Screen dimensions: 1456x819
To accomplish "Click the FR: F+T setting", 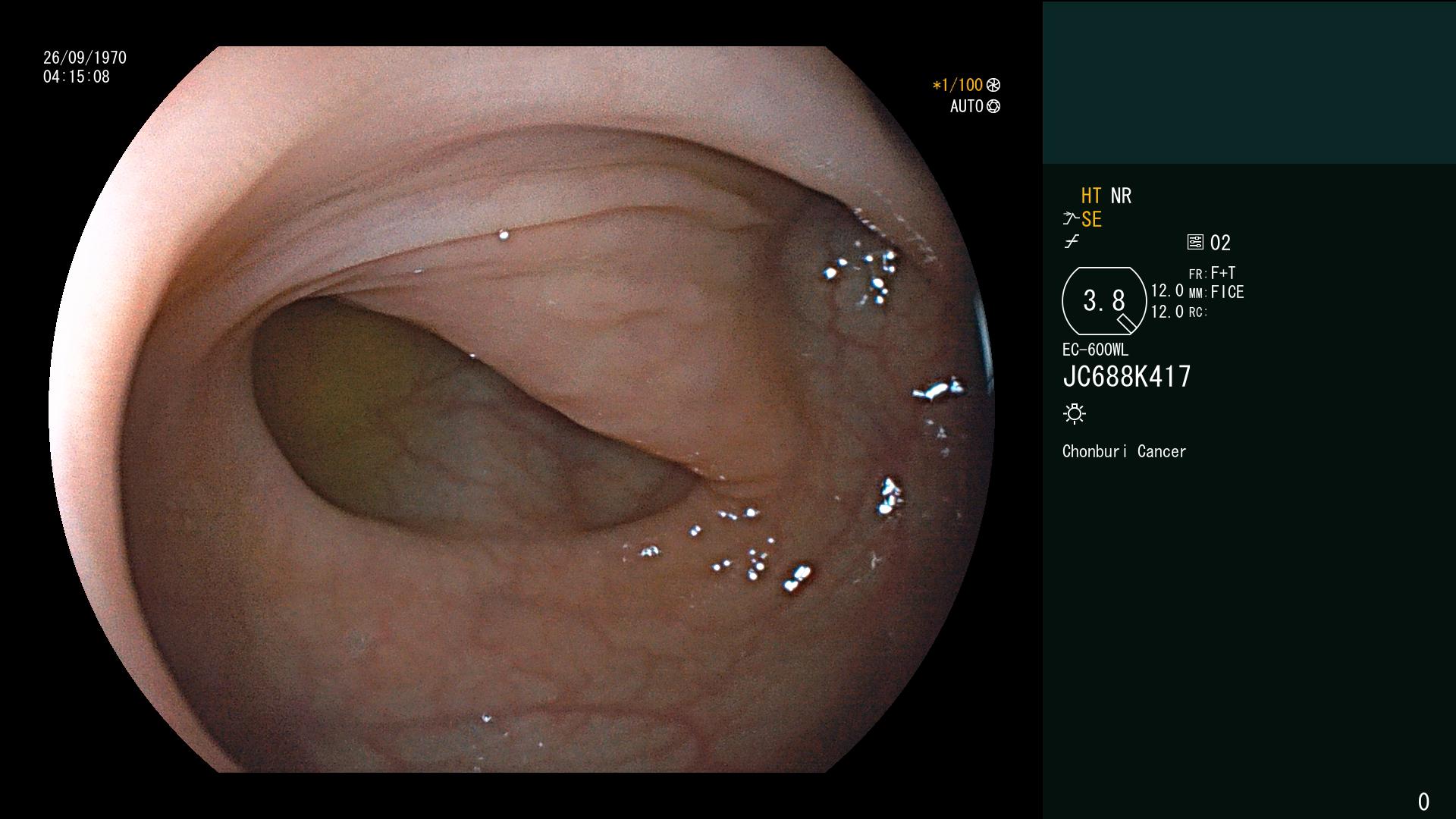I will click(1212, 273).
